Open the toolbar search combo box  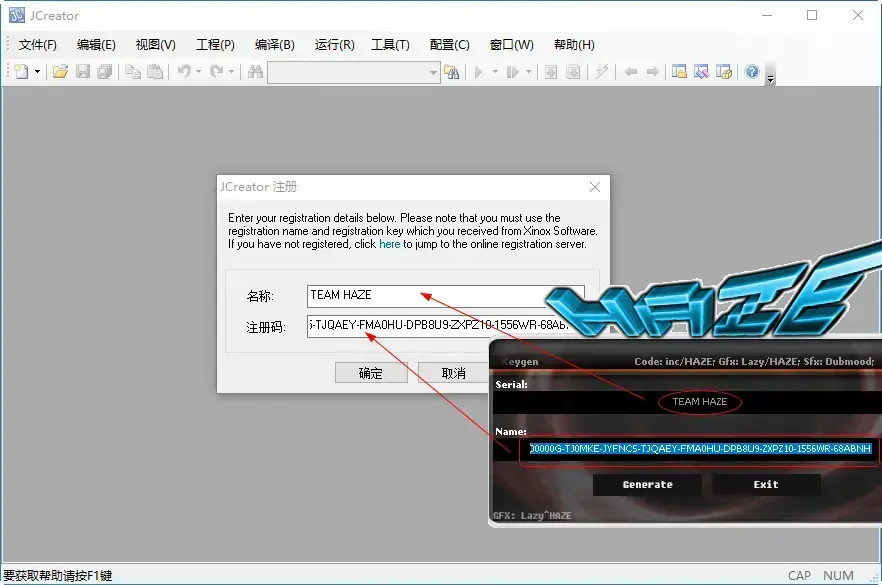point(353,73)
